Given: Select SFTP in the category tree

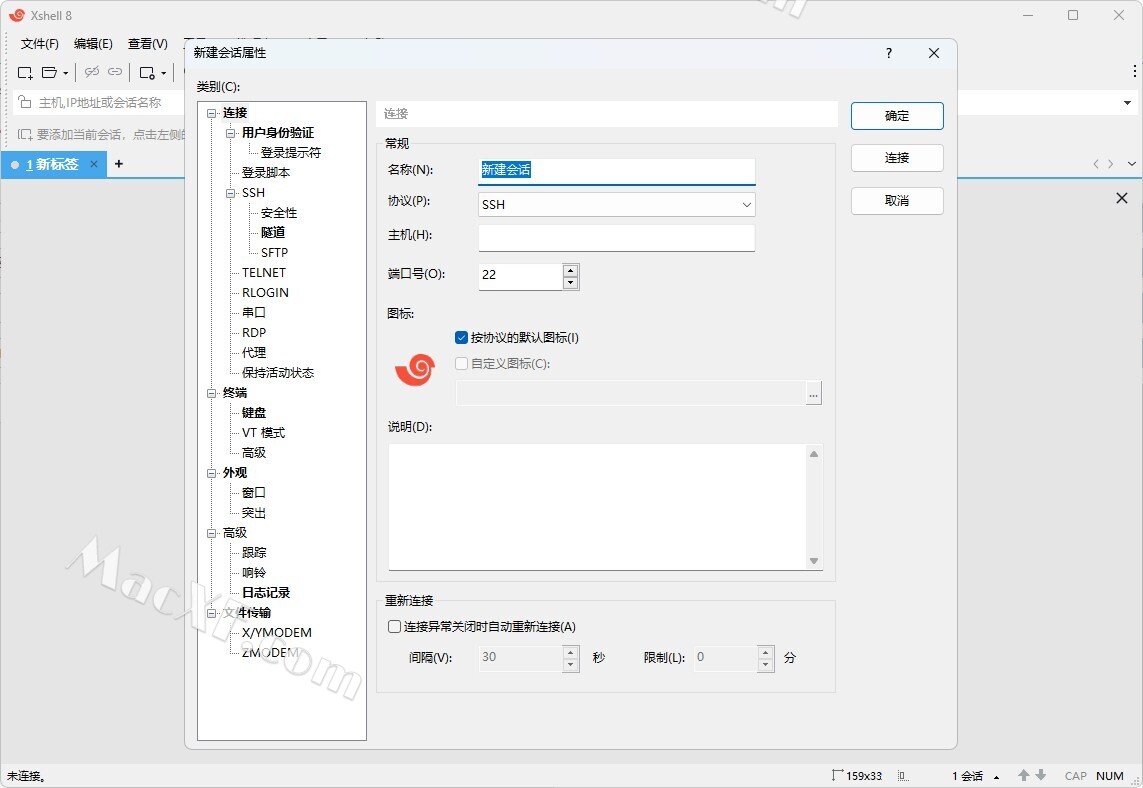Looking at the screenshot, I should coord(274,253).
